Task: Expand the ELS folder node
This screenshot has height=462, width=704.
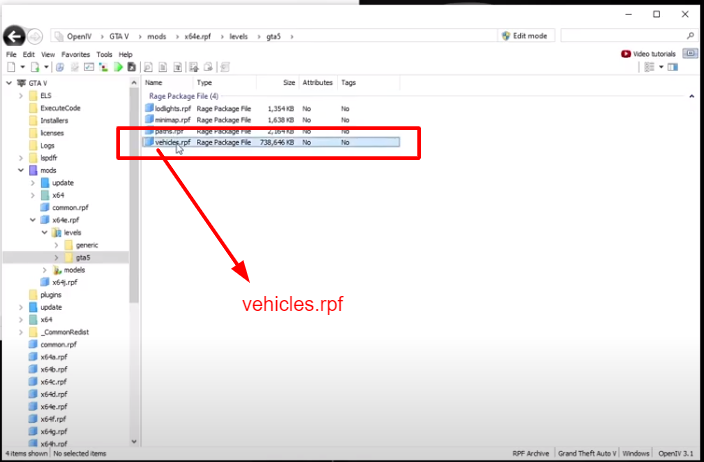Action: pyautogui.click(x=21, y=96)
